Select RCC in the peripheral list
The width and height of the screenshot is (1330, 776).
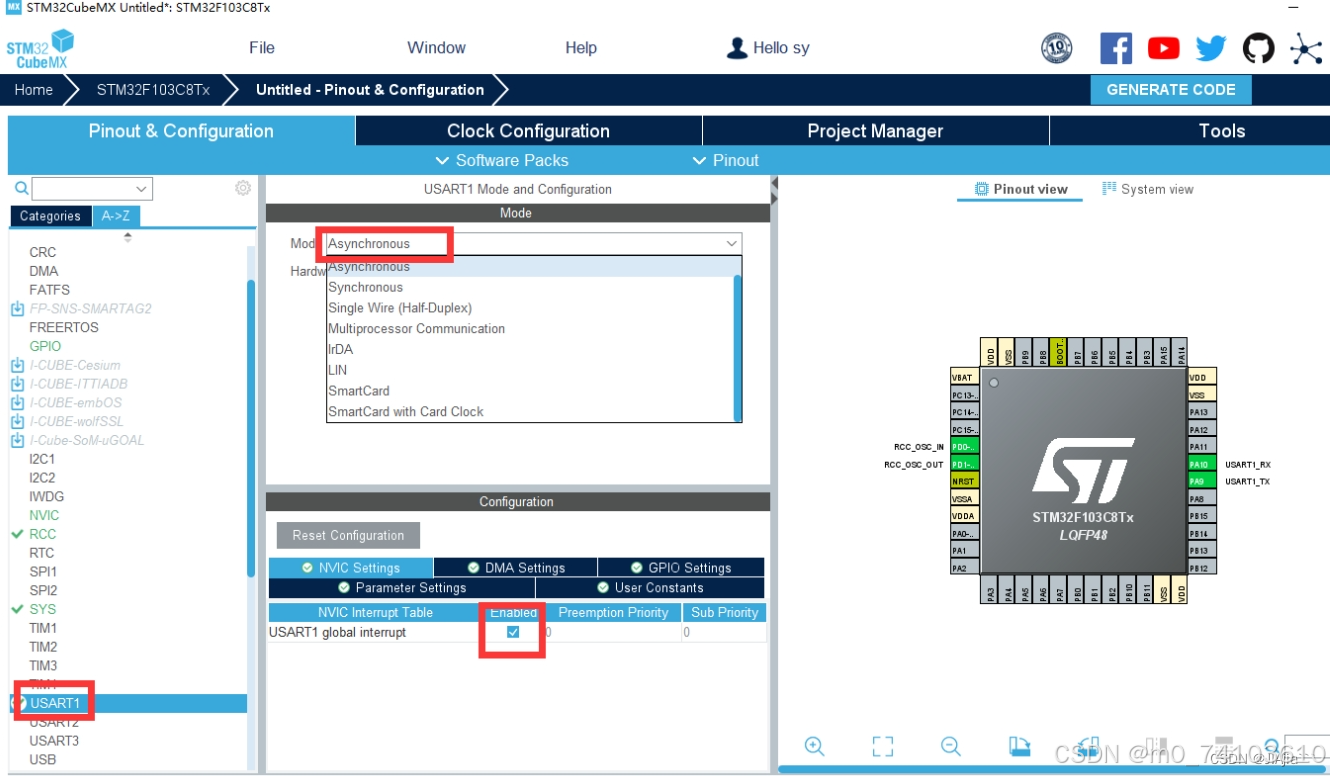pos(43,534)
